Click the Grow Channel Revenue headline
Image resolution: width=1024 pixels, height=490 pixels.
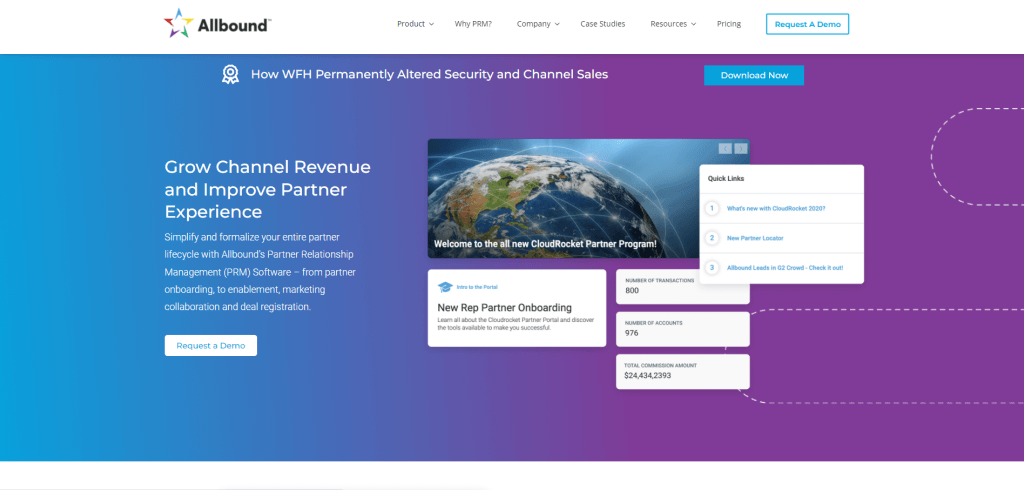click(x=267, y=189)
